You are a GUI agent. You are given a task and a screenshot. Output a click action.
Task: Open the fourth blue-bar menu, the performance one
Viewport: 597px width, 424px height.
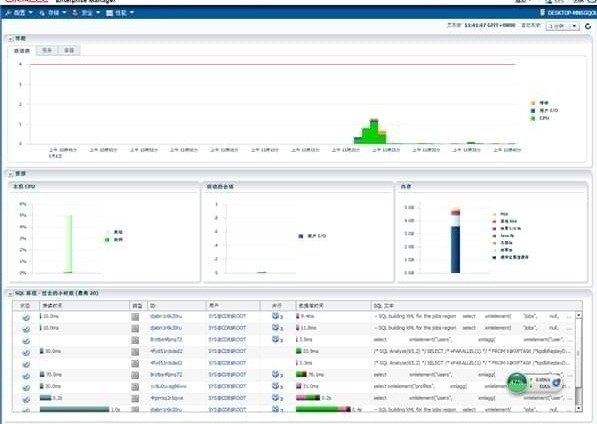(120, 13)
